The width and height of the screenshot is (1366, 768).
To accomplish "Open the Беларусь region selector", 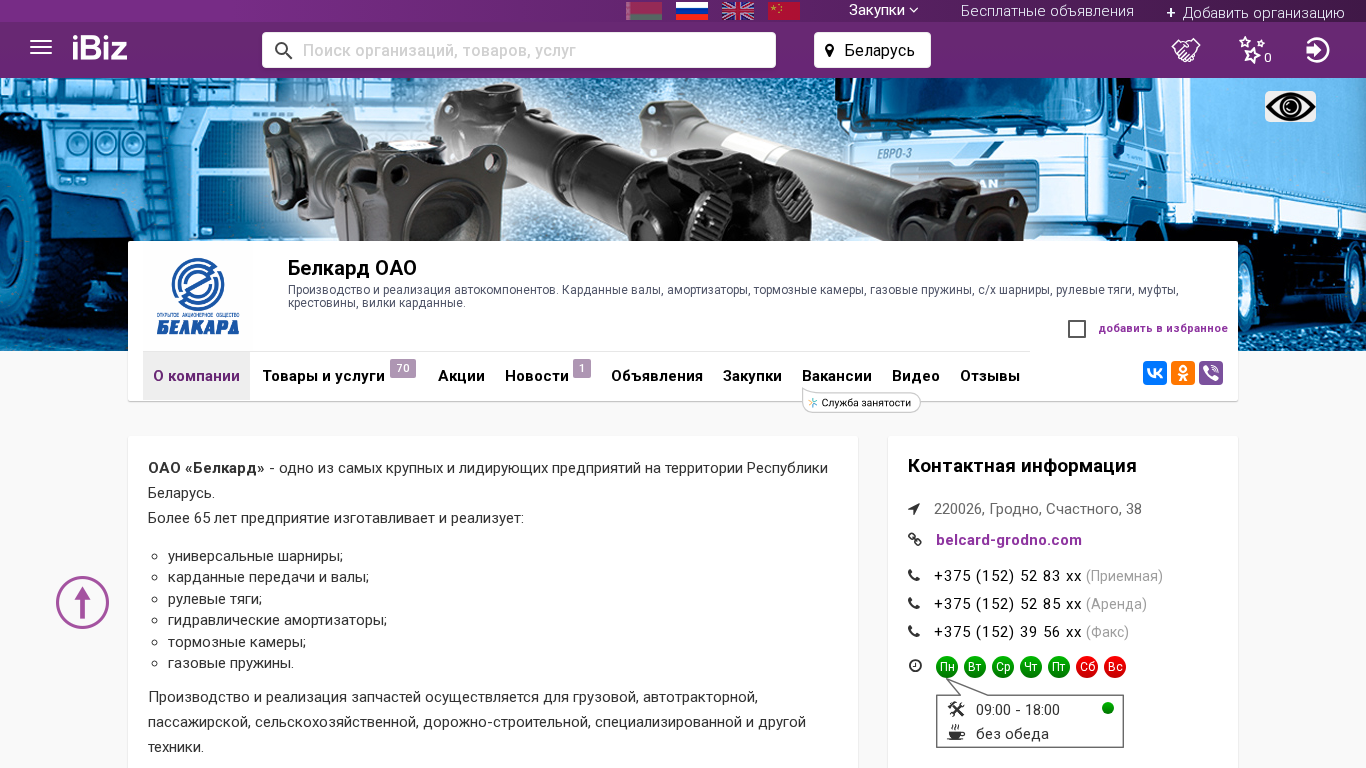I will pyautogui.click(x=872, y=50).
